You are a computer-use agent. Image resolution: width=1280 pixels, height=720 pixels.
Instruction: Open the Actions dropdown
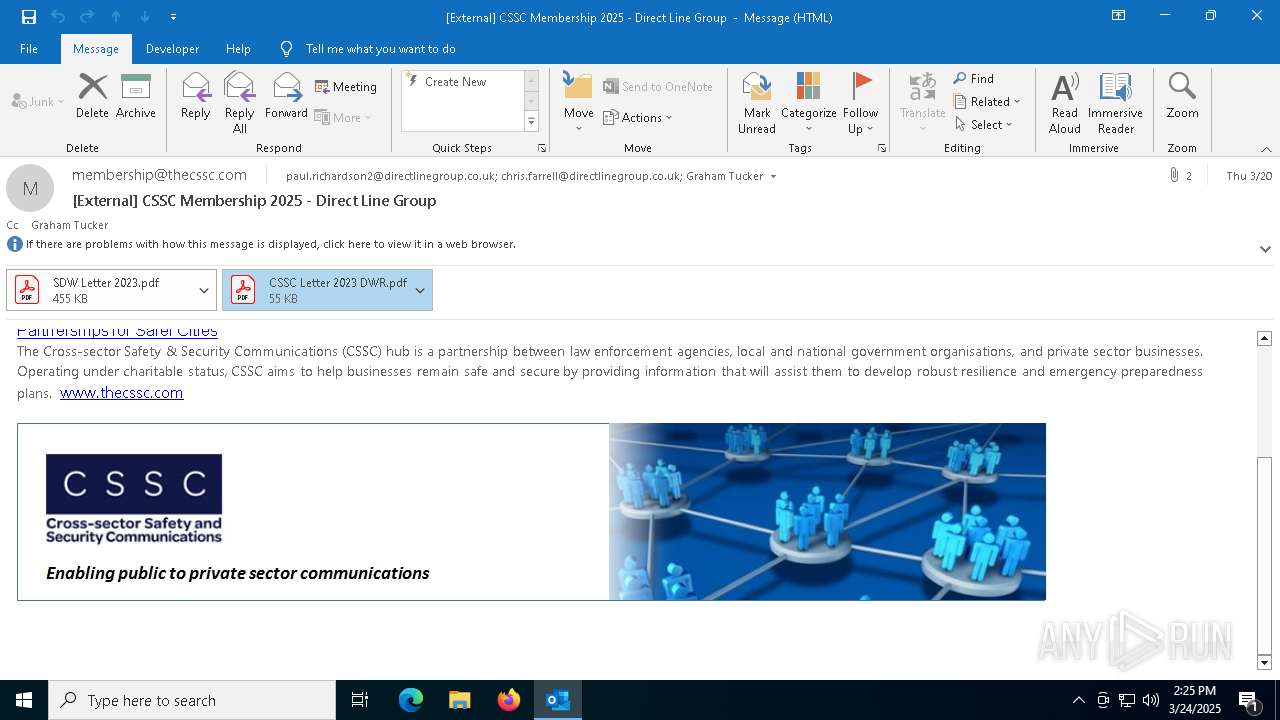(x=638, y=117)
